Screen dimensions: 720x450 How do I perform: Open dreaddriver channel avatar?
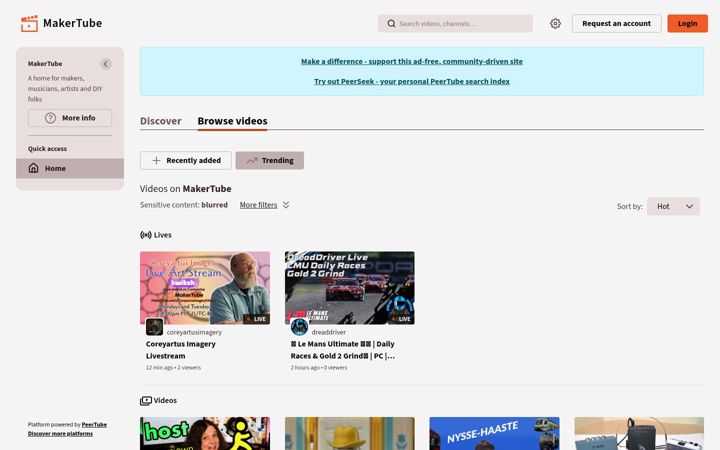point(299,326)
